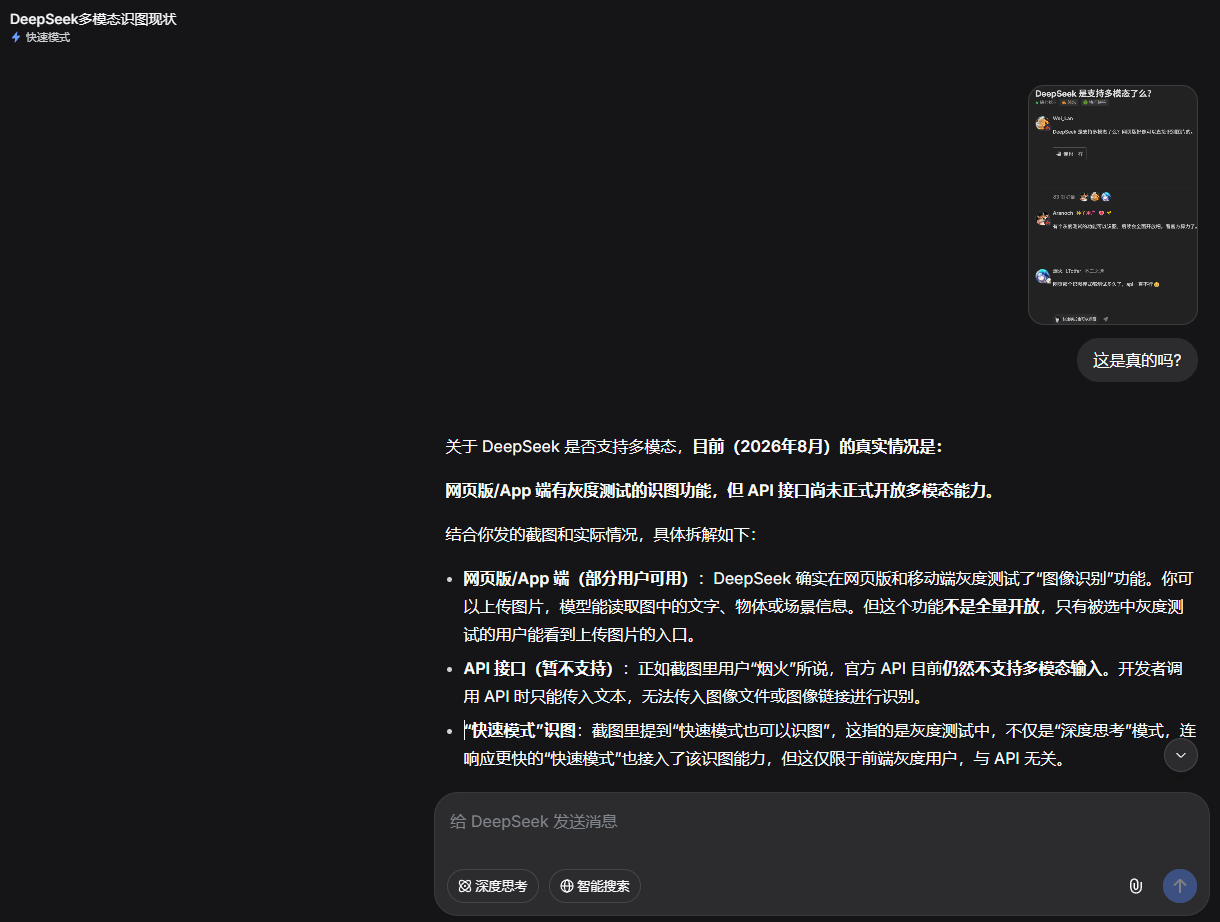This screenshot has width=1220, height=922.
Task: Click the line 结合你发的截图和实际情况，具体拆解如下
Action: coord(601,534)
